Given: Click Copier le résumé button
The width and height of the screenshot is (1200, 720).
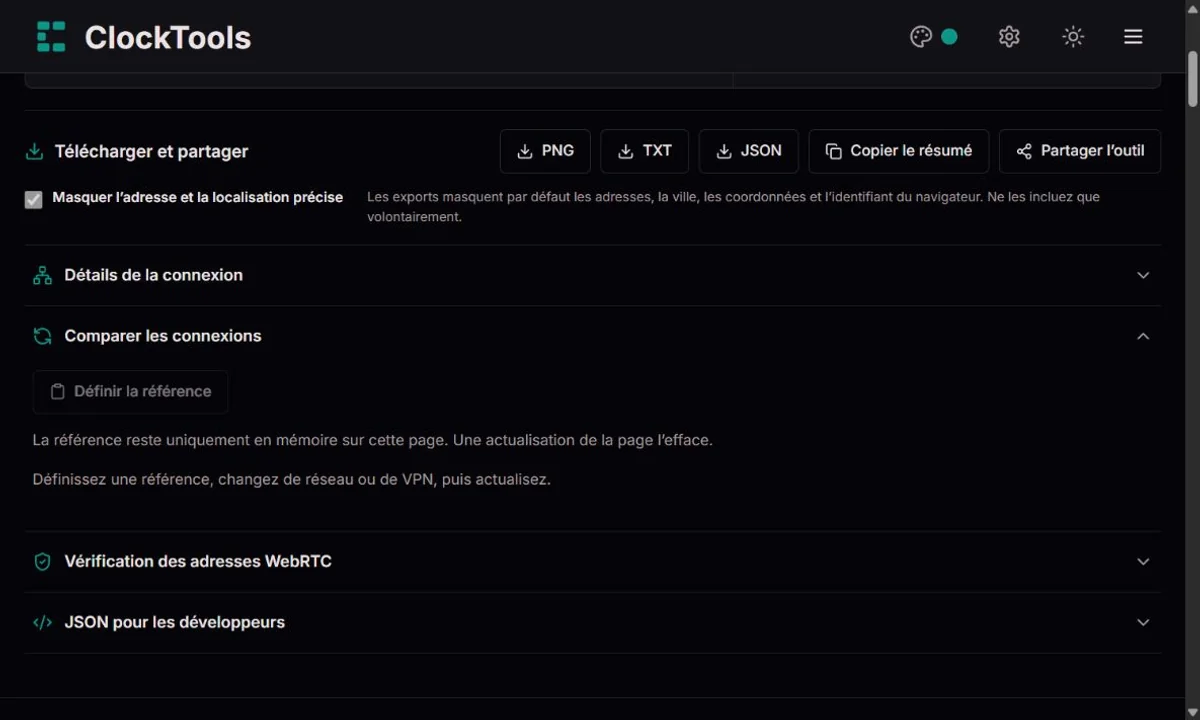Looking at the screenshot, I should [x=898, y=151].
